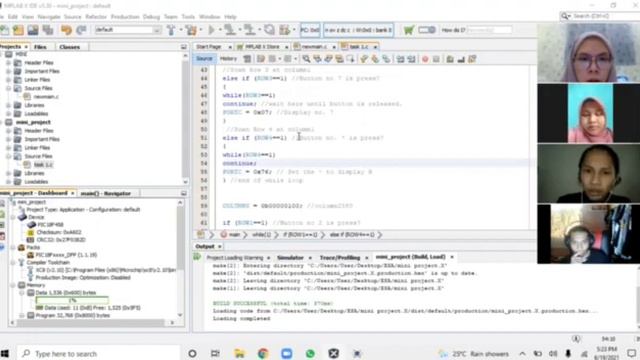Expand mini_project Header Files folder

click(8, 131)
